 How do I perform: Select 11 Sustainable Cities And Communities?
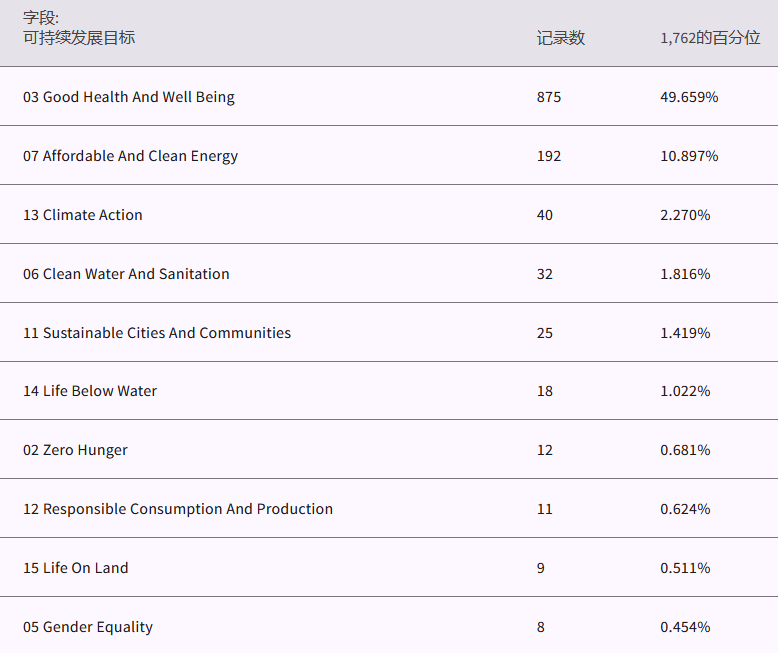[157, 333]
